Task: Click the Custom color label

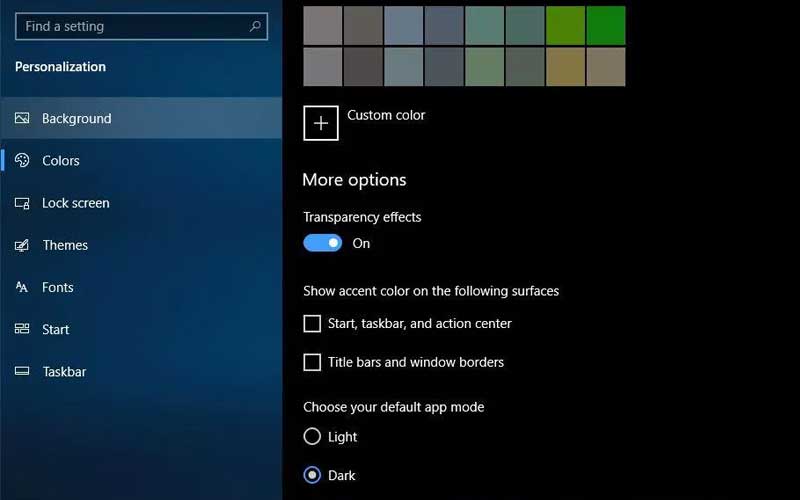Action: [x=386, y=115]
